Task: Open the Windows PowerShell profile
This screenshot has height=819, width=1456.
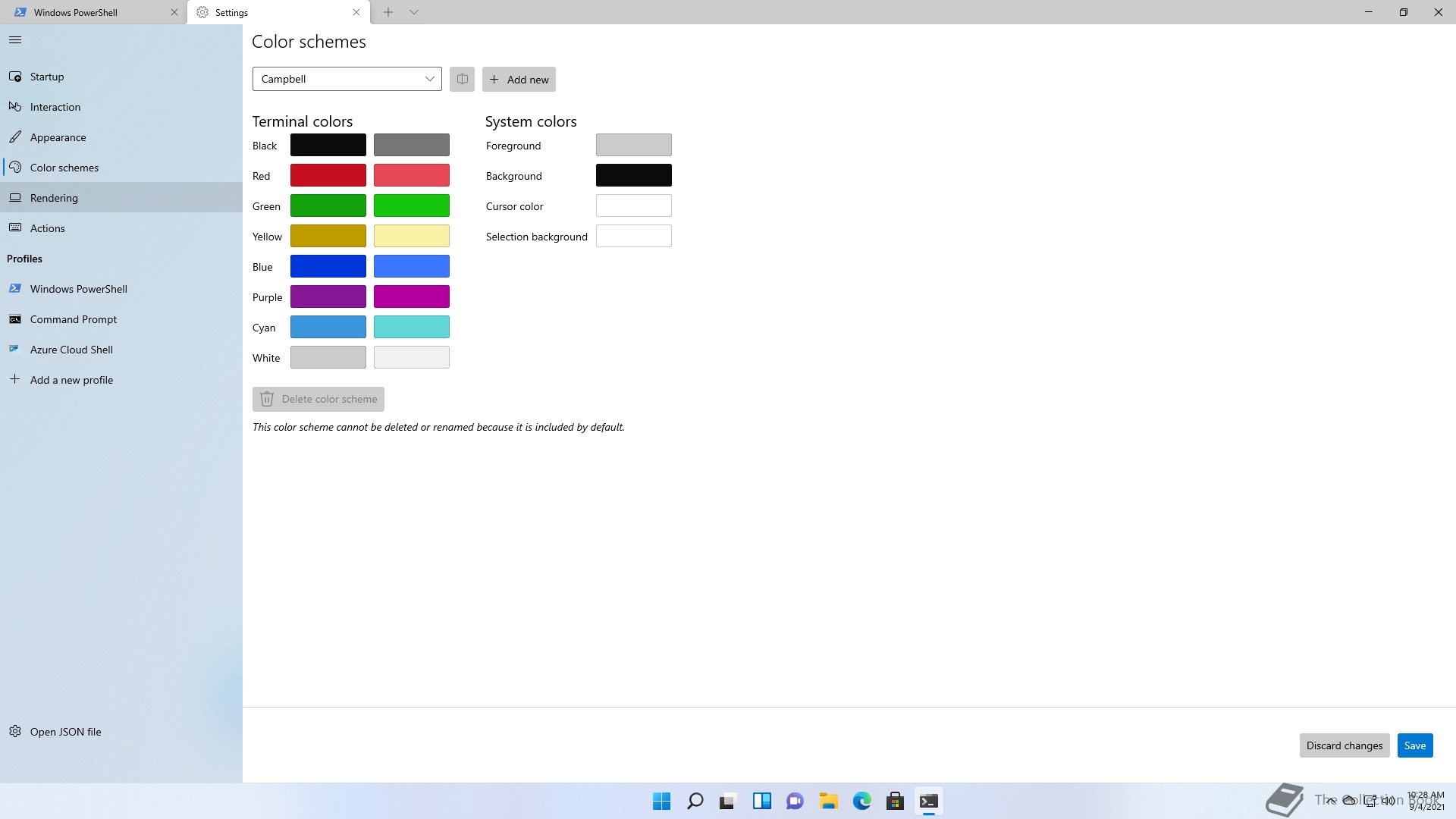Action: pos(121,289)
